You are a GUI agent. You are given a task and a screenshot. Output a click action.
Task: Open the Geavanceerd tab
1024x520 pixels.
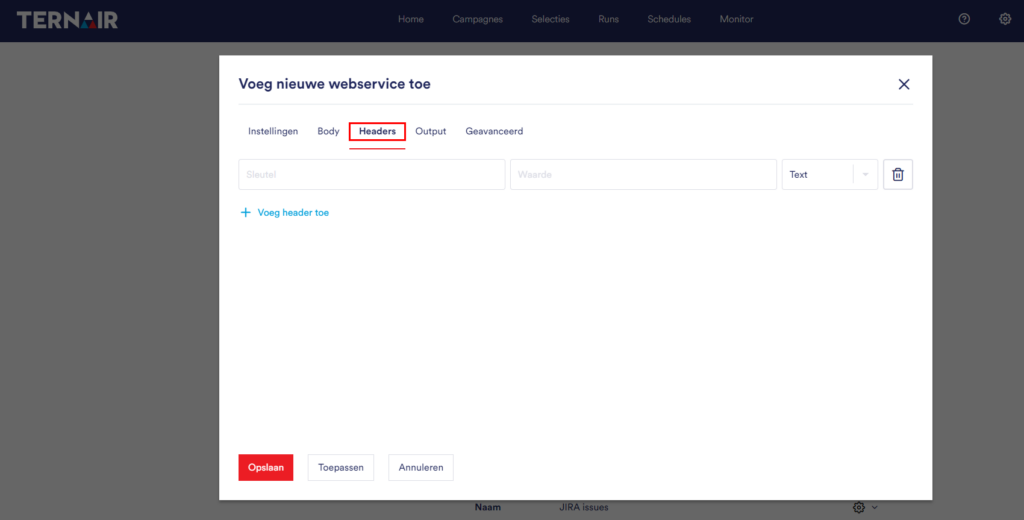click(494, 131)
